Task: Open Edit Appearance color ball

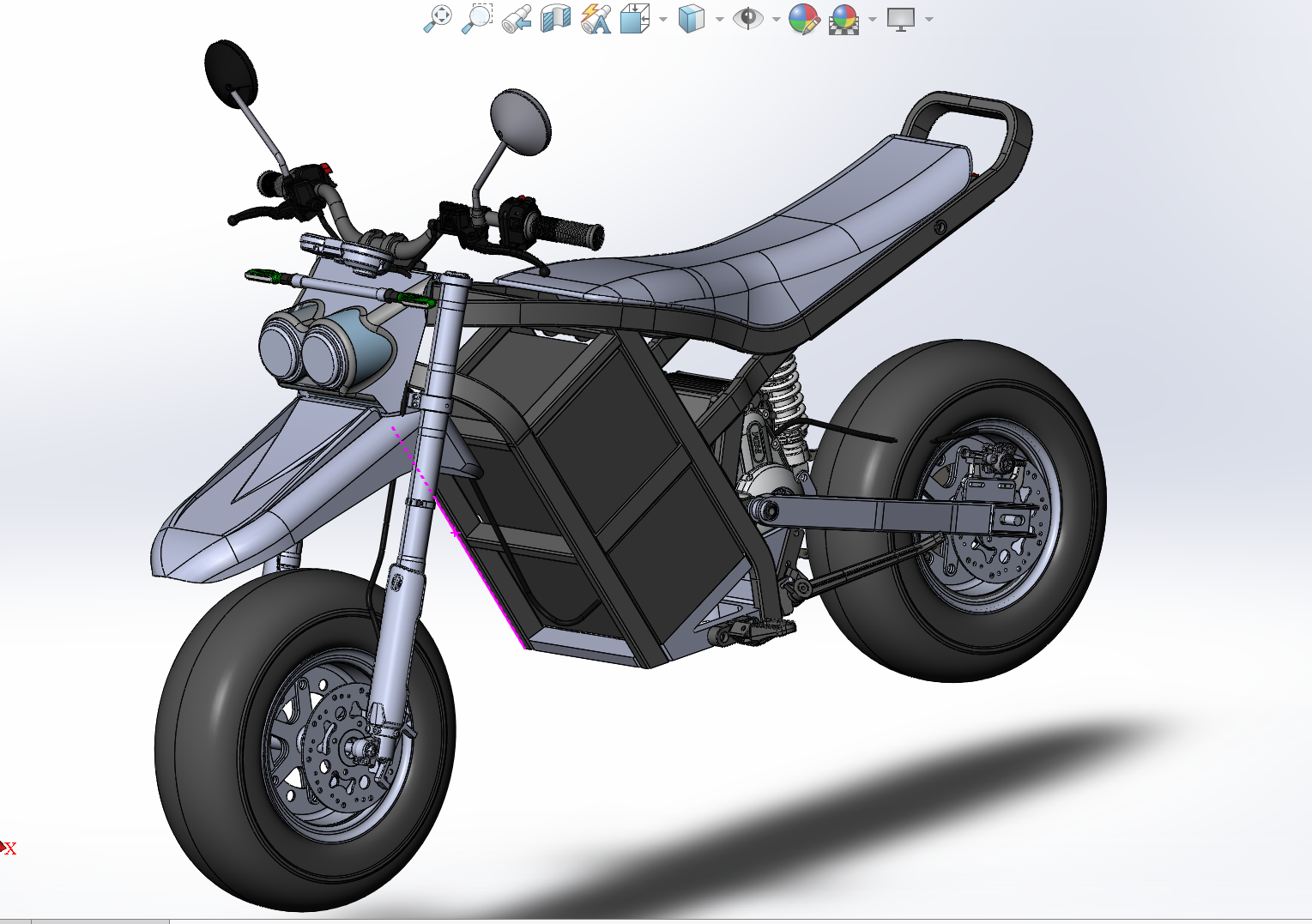Action: coord(804,19)
